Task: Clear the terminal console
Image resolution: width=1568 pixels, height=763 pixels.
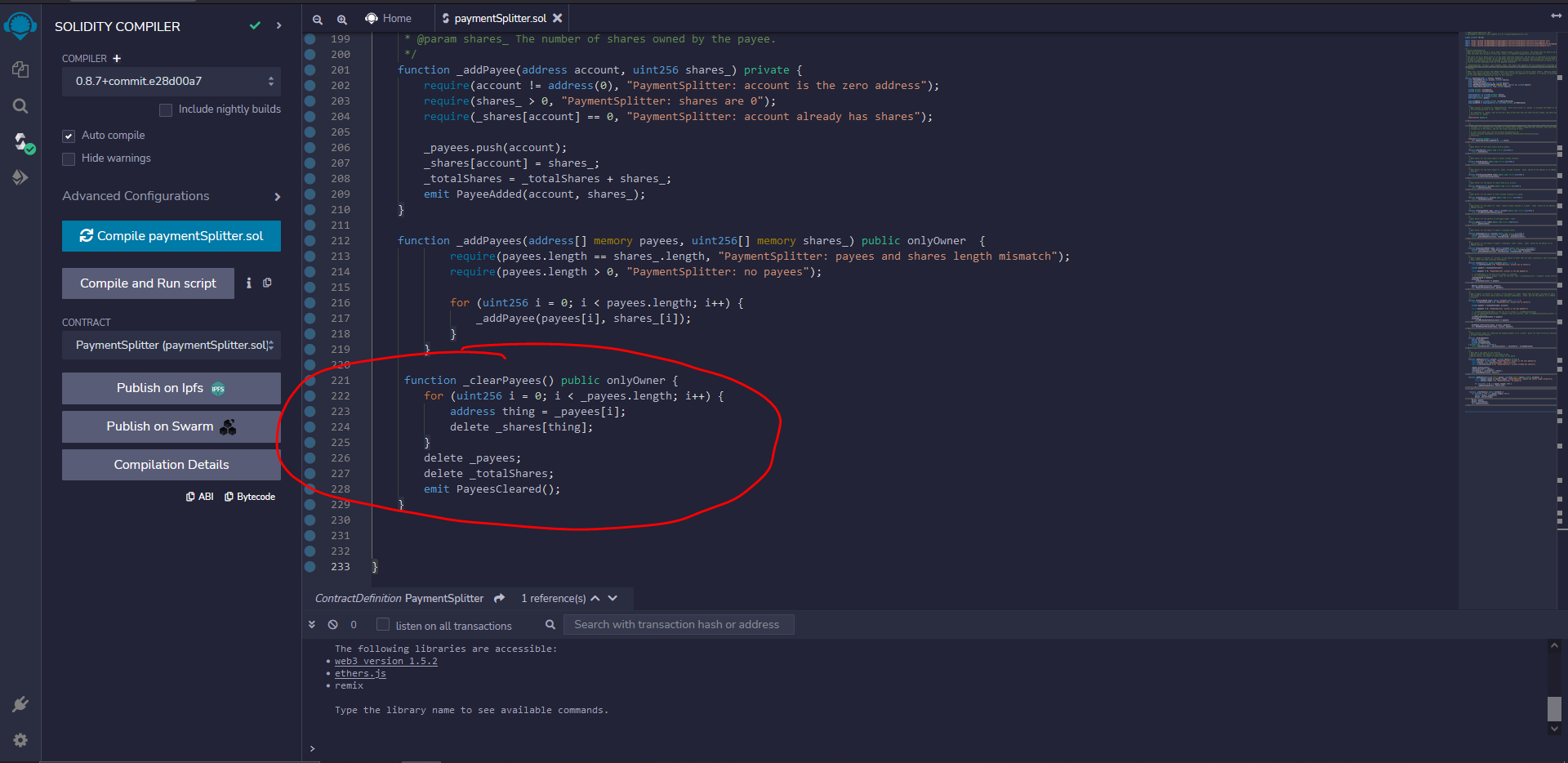Action: (333, 625)
